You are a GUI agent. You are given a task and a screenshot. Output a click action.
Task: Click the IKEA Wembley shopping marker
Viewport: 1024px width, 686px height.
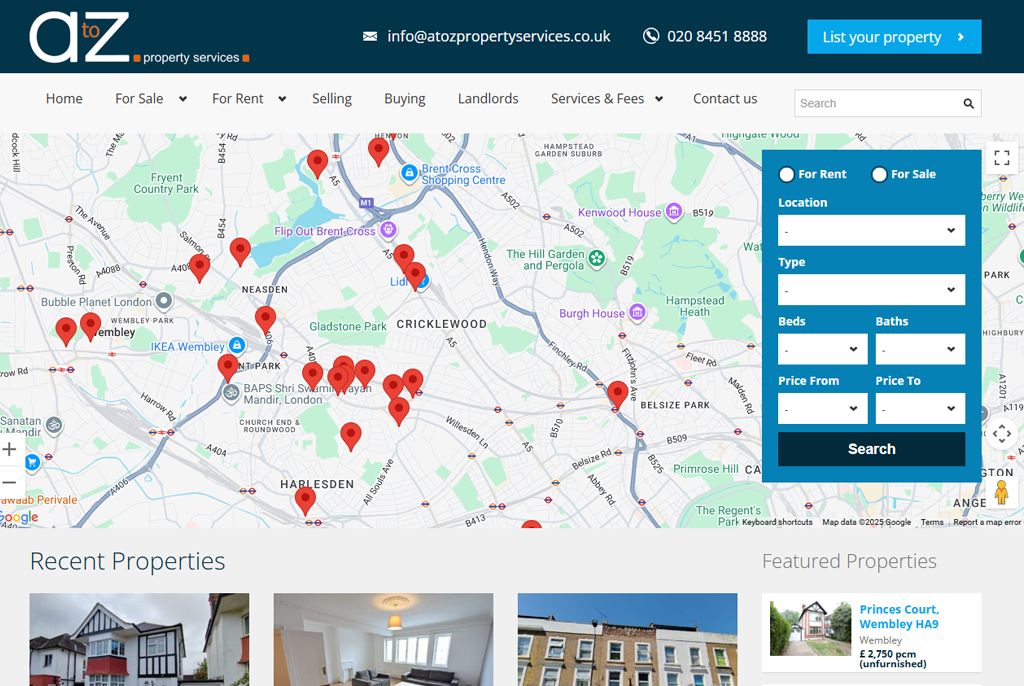pos(237,345)
